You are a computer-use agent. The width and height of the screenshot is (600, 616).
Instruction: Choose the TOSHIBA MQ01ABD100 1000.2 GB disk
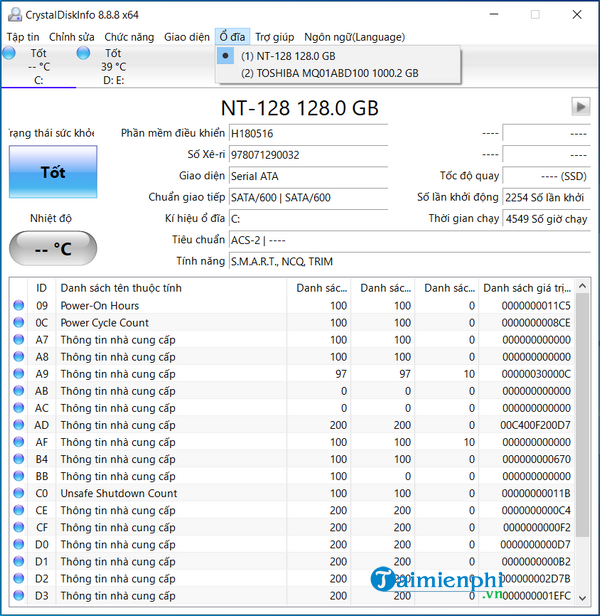pyautogui.click(x=329, y=73)
